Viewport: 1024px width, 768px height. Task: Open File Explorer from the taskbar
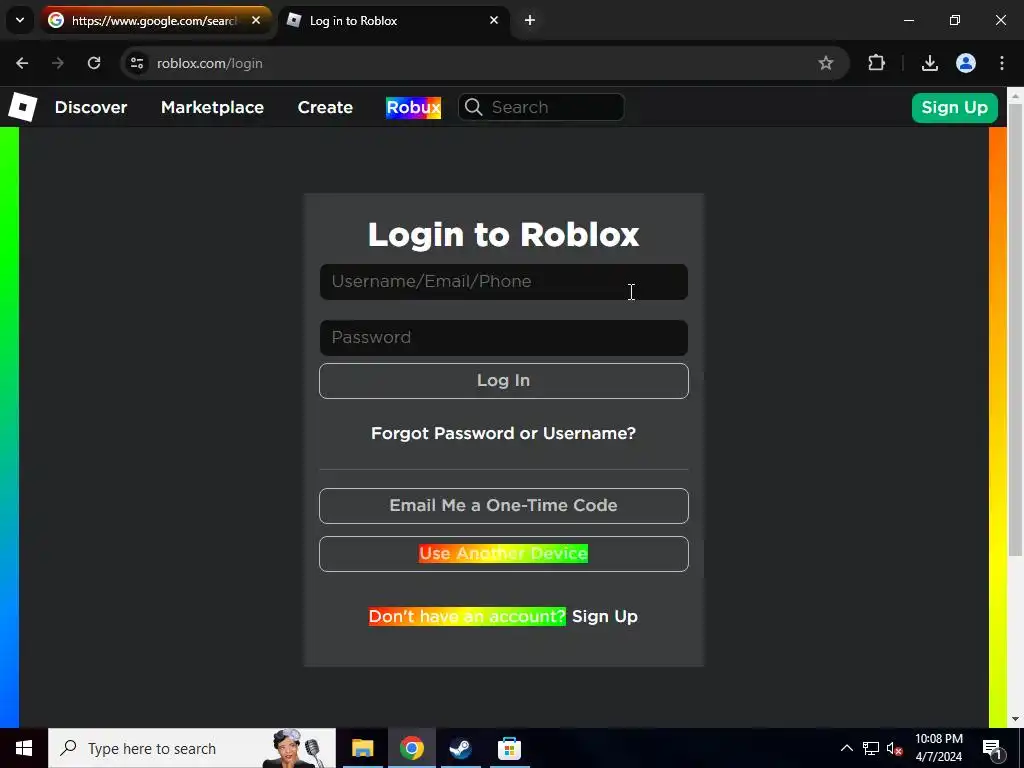(362, 748)
